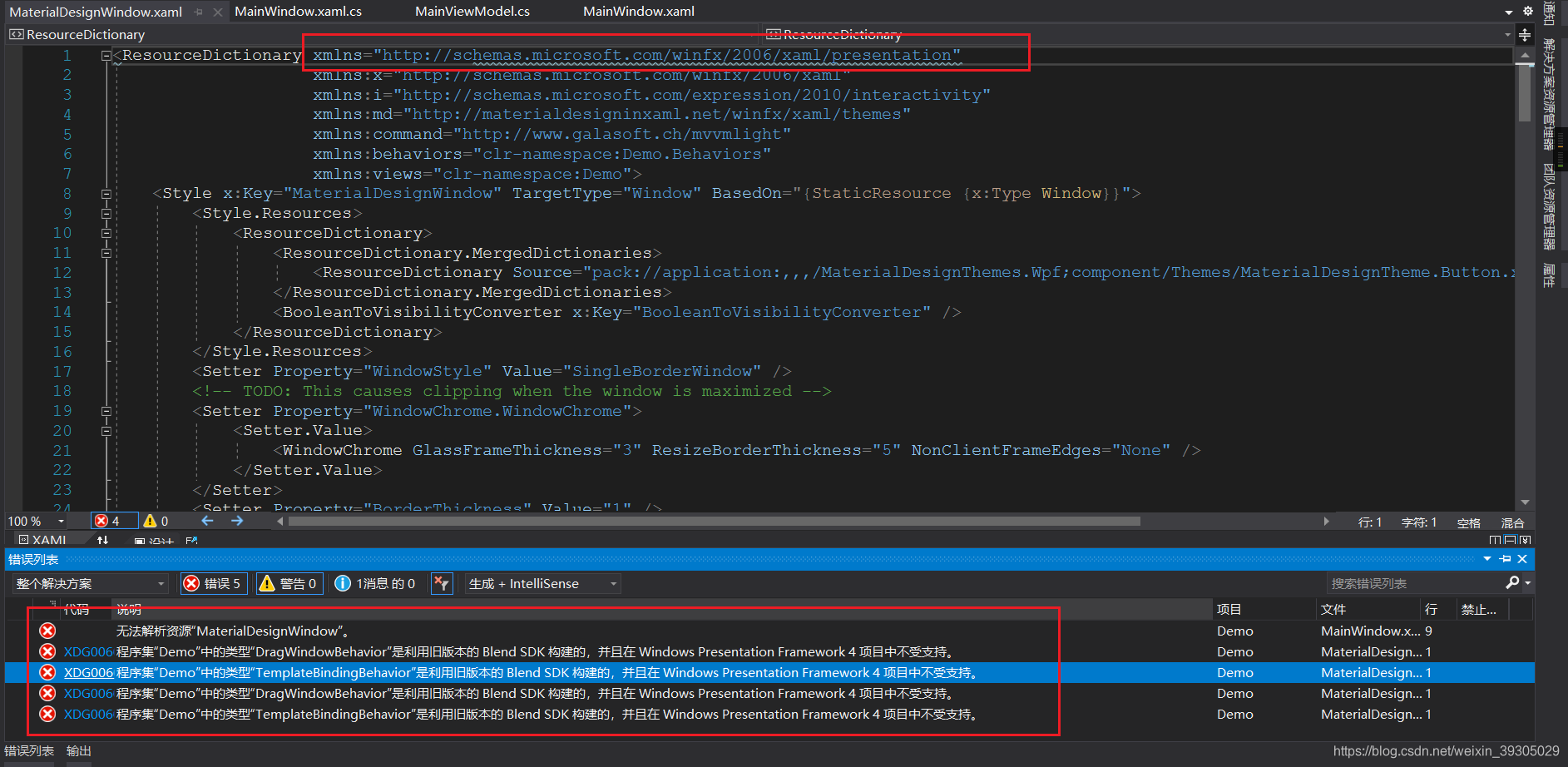Image resolution: width=1568 pixels, height=767 pixels.
Task: Click the filter column icon in error header
Action: click(52, 605)
